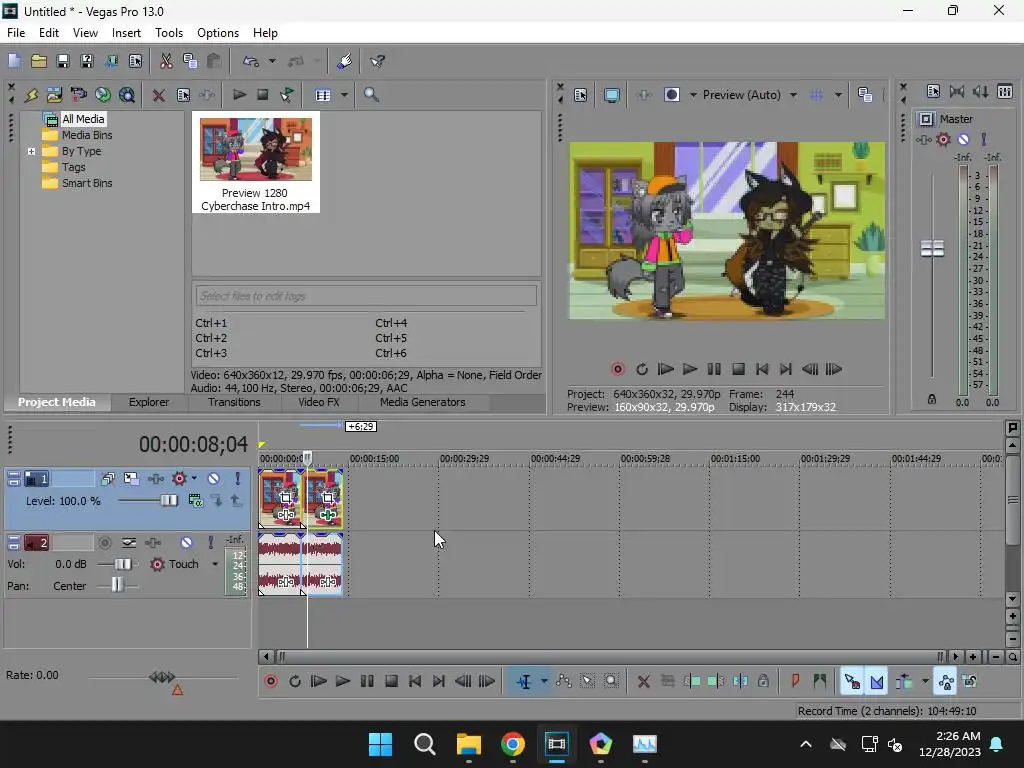
Task: Open the media Views dropdown arrow
Action: pyautogui.click(x=344, y=95)
